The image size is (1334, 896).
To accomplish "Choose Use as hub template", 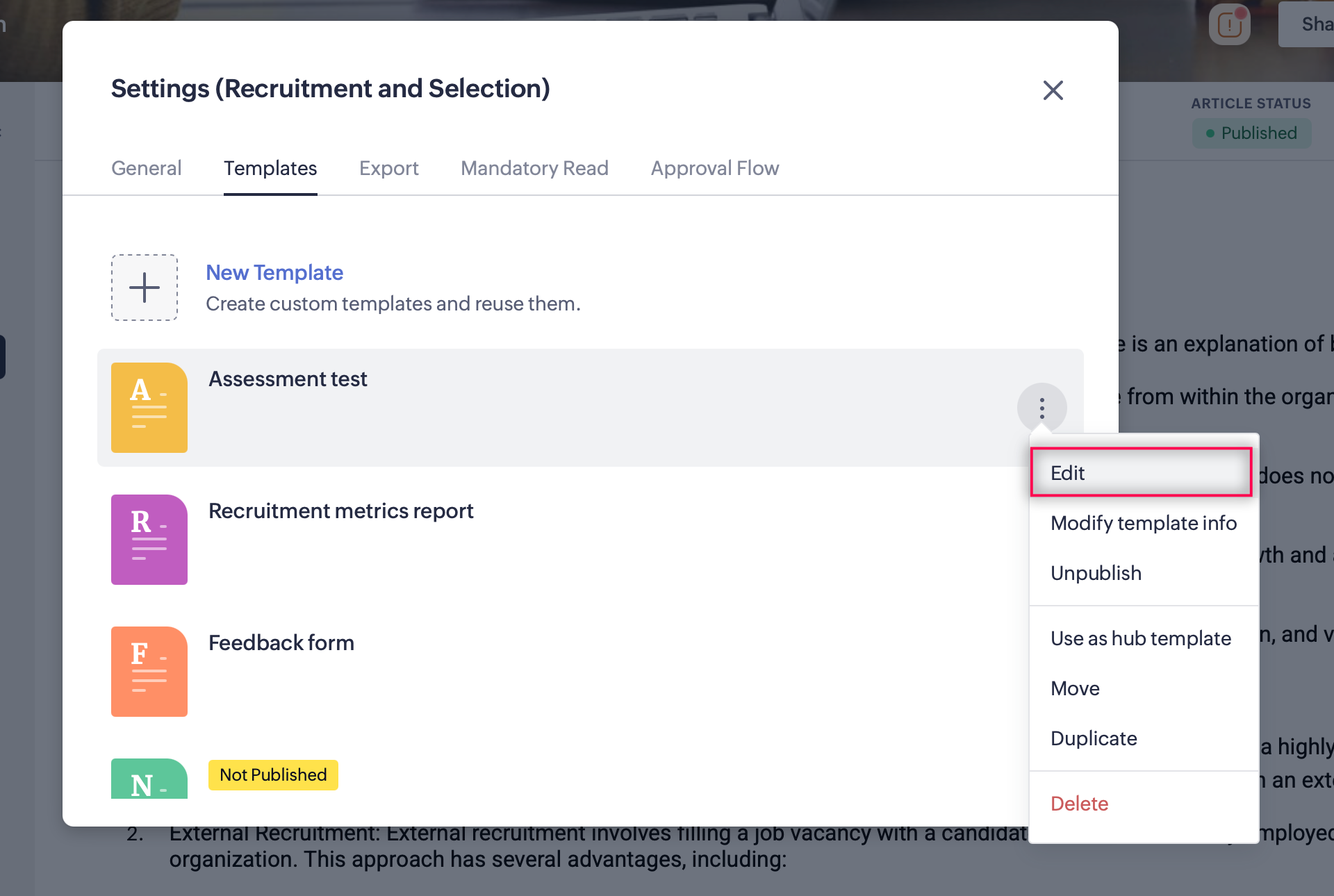I will (1140, 638).
